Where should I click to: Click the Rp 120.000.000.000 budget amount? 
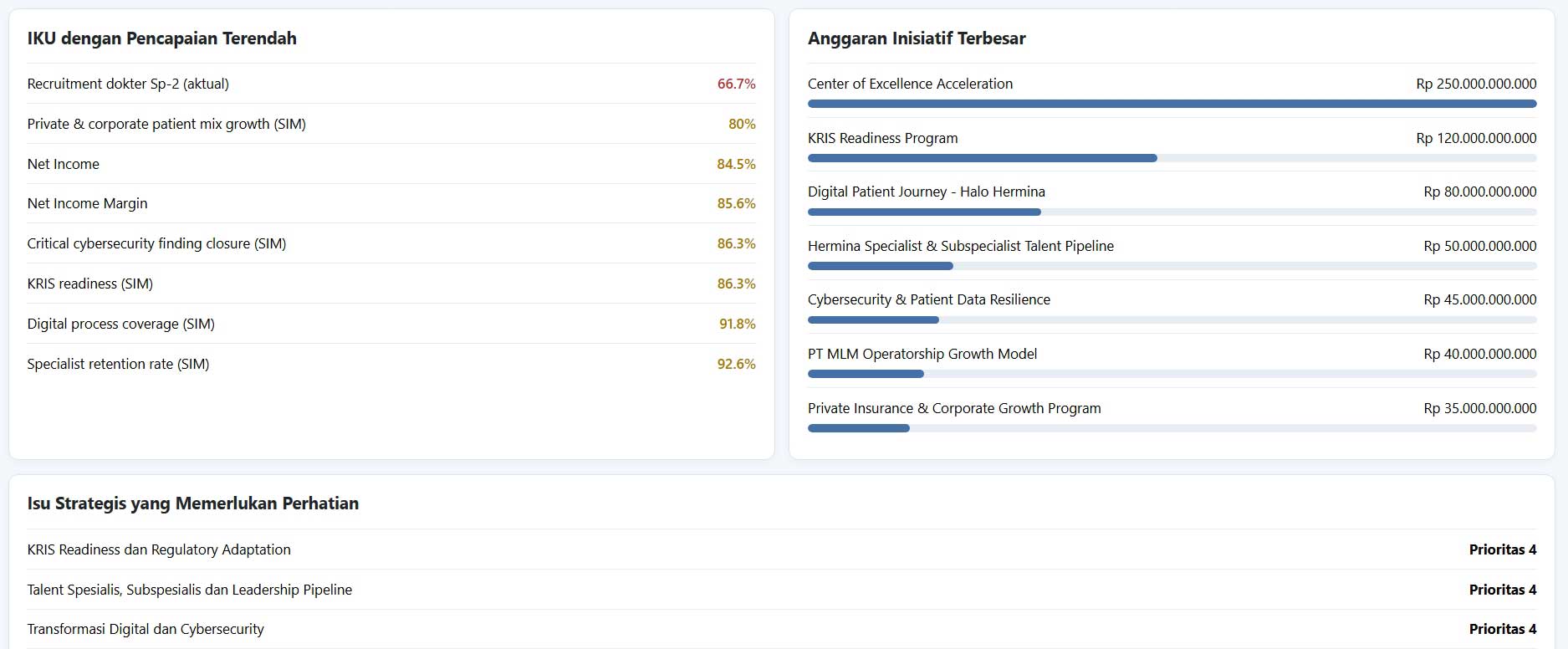(x=1476, y=138)
